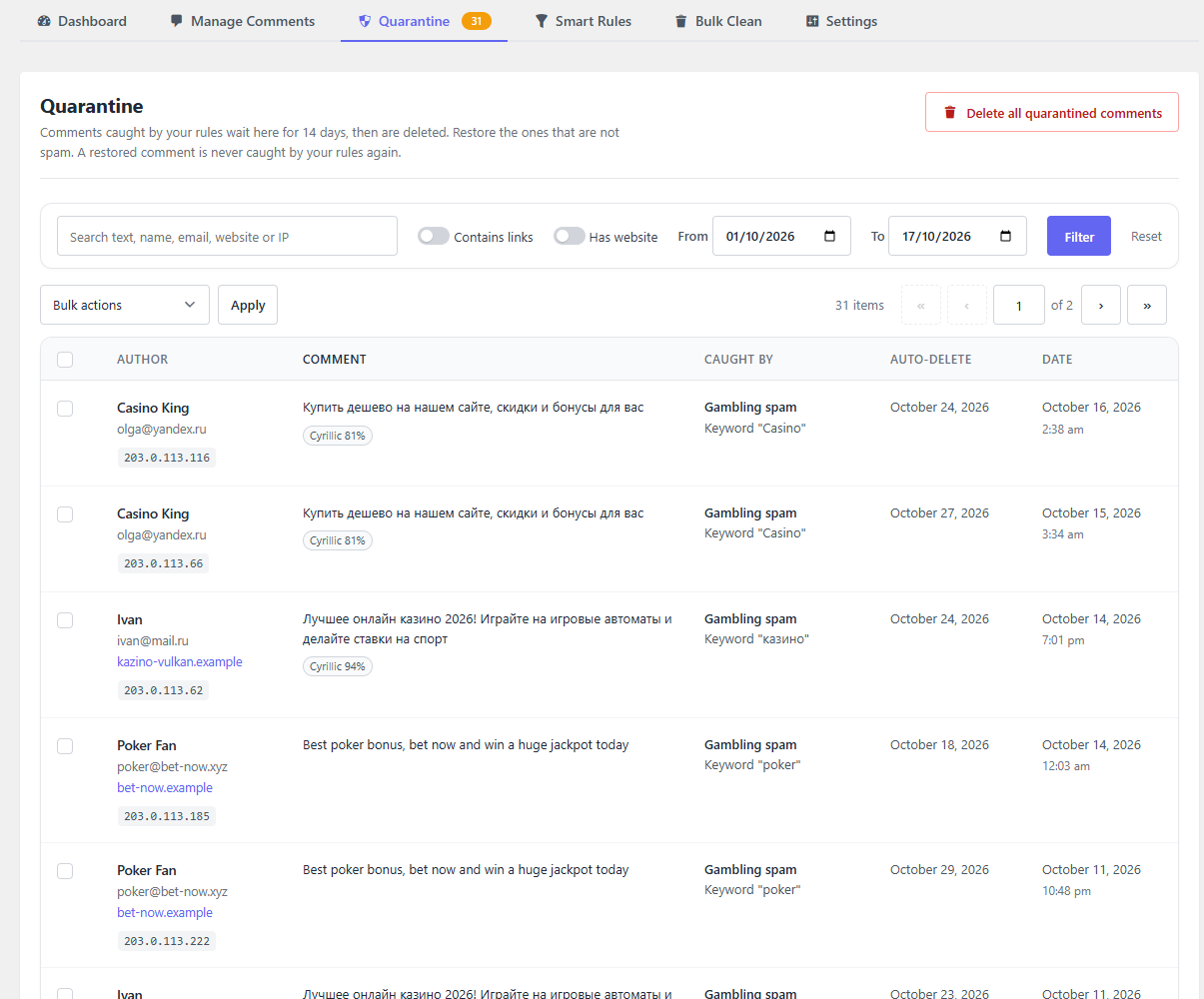
Task: Click the AUTO-DELETE column header
Action: (930, 360)
